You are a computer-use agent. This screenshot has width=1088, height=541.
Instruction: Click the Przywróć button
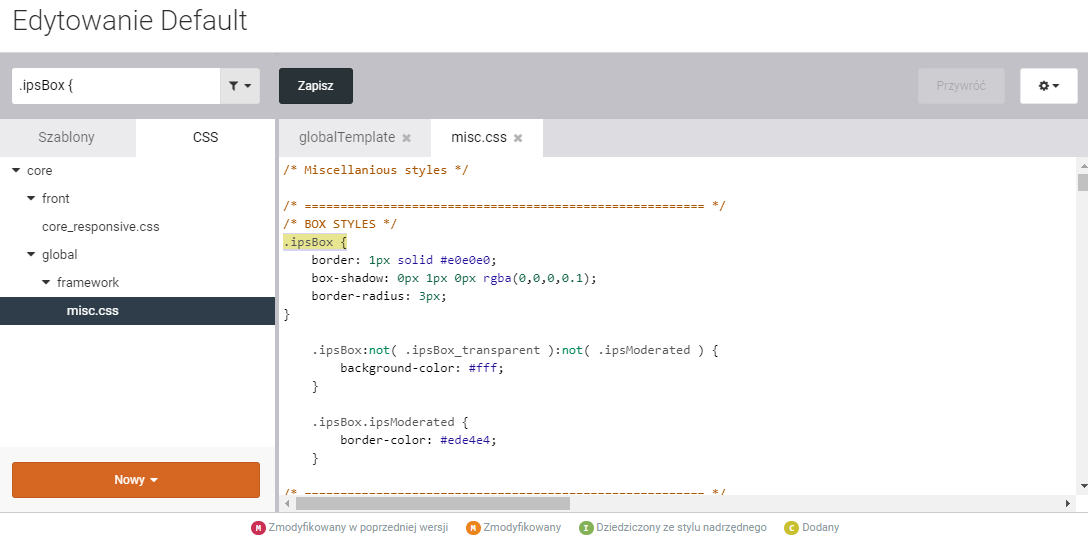click(x=960, y=86)
